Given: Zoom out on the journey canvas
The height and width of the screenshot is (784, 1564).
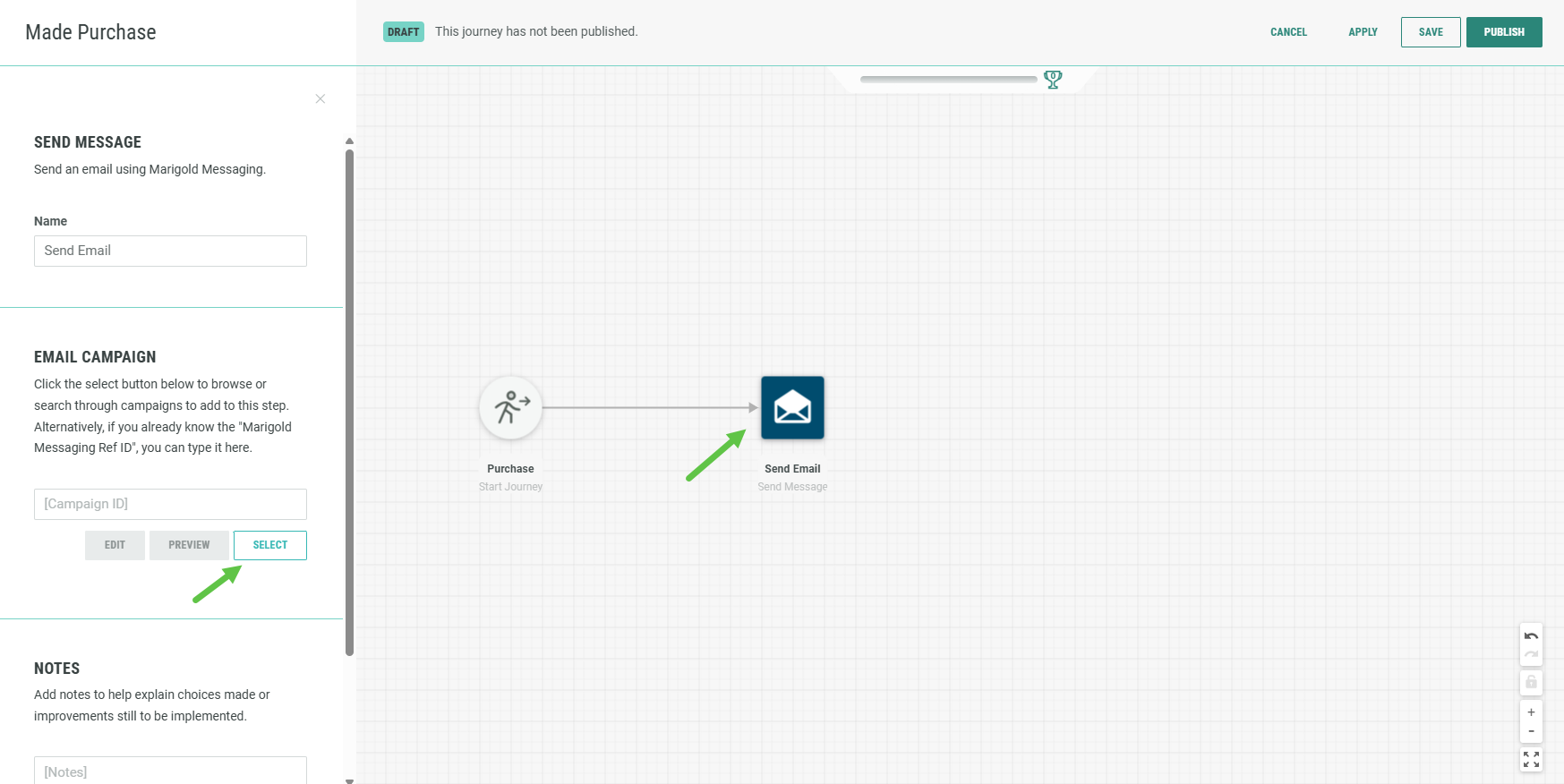Looking at the screenshot, I should tap(1531, 731).
